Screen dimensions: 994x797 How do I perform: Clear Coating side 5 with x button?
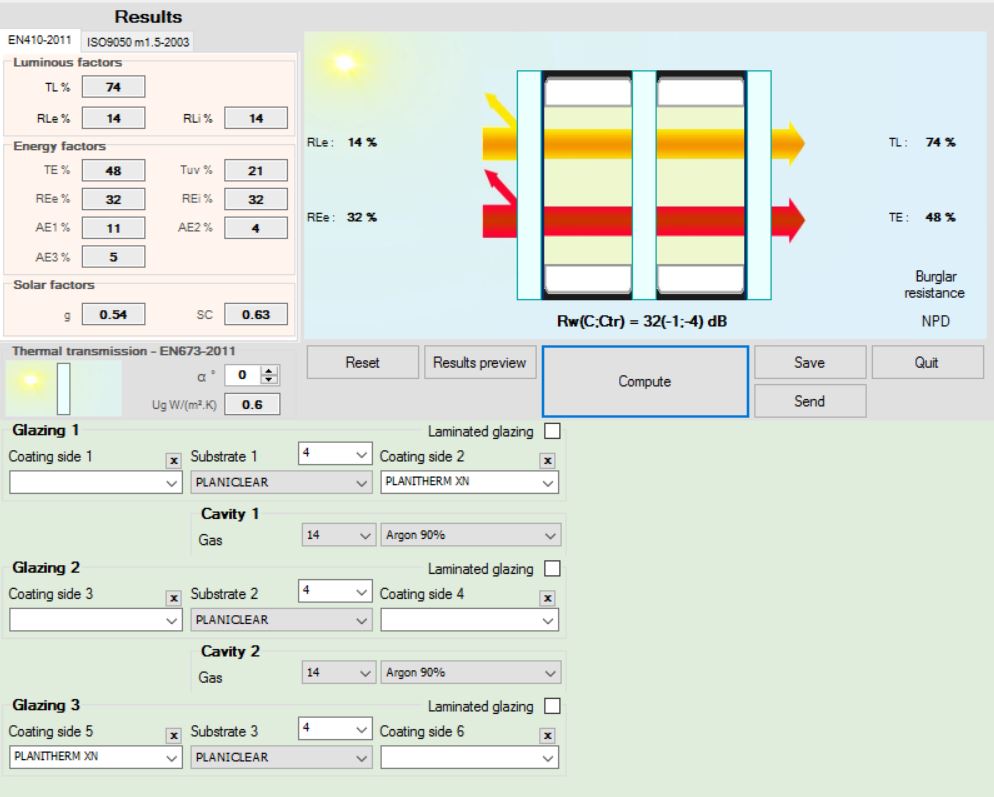click(x=173, y=735)
